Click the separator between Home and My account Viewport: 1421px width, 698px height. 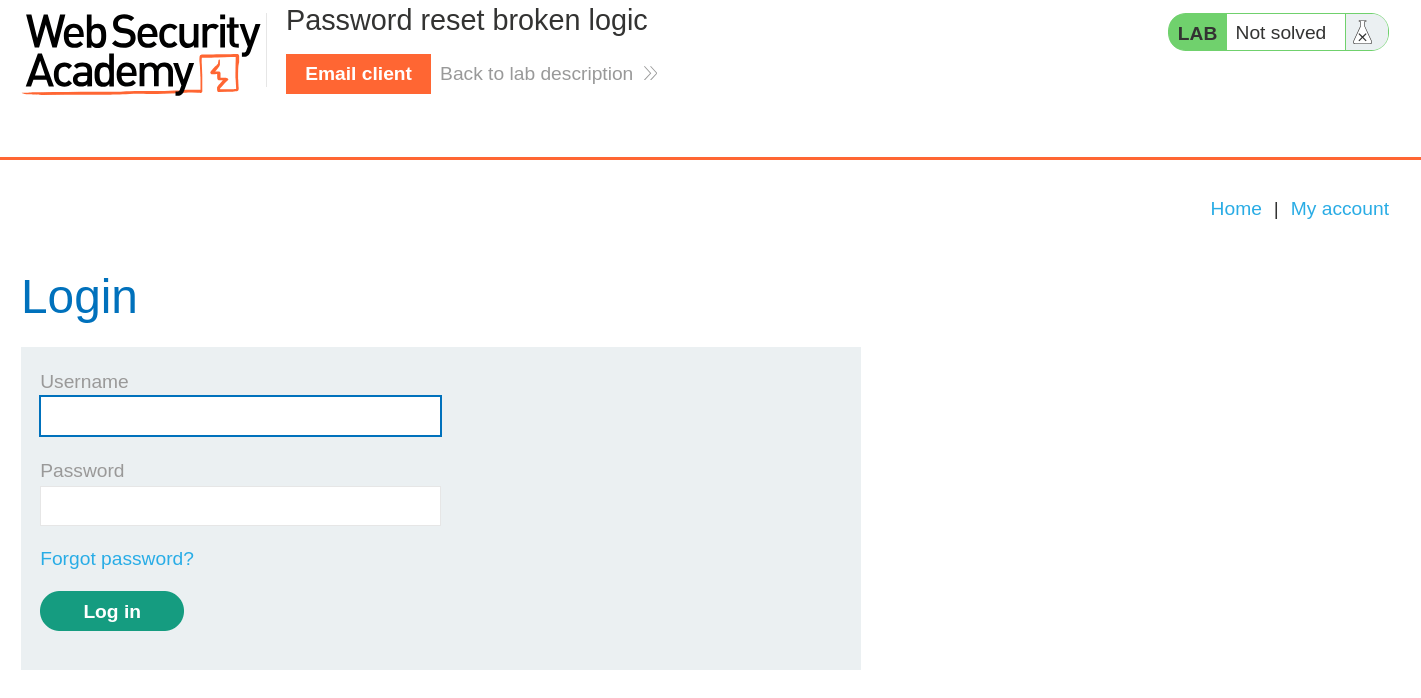point(1276,209)
